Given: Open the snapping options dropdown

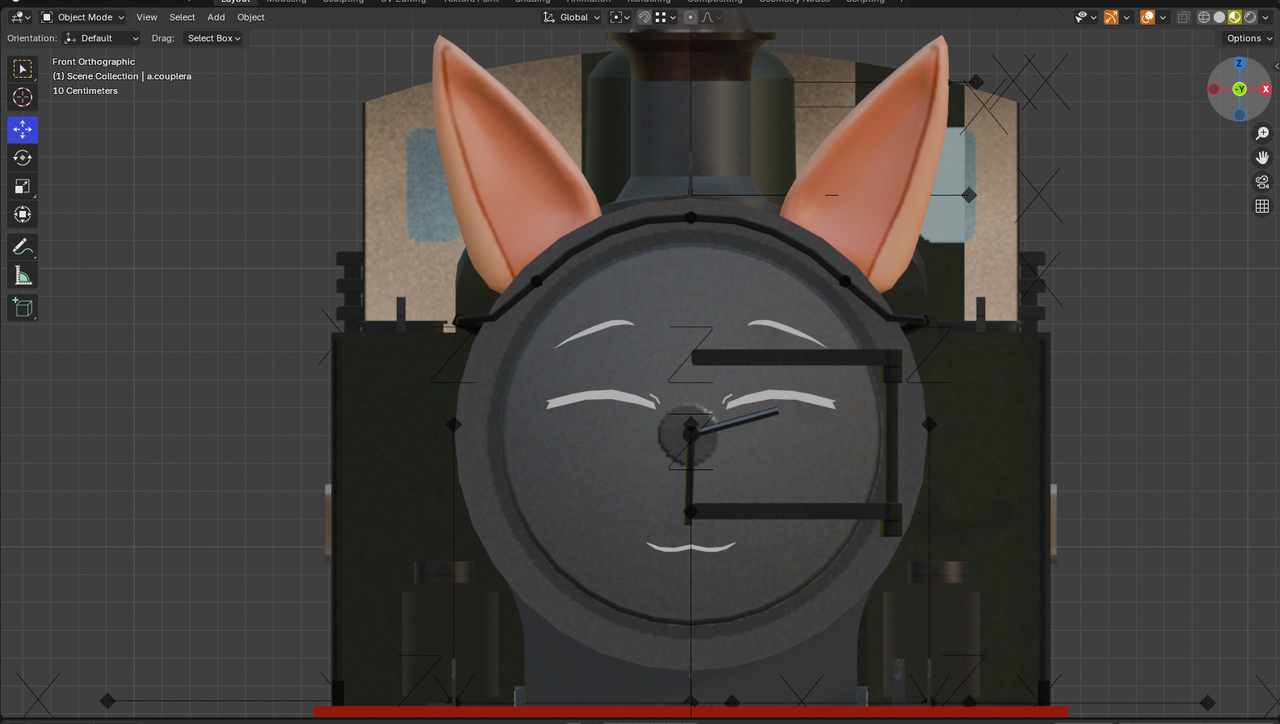Looking at the screenshot, I should pyautogui.click(x=666, y=17).
